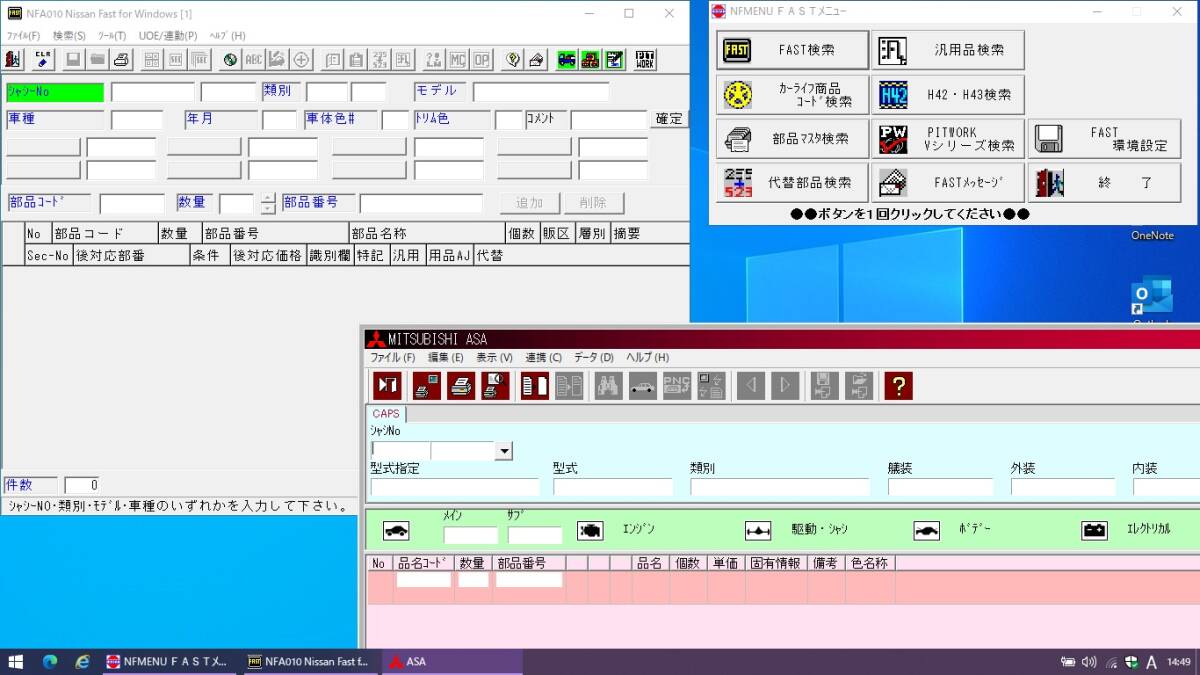Click the ABC icon in Nissan Fast toolbar

[254, 59]
